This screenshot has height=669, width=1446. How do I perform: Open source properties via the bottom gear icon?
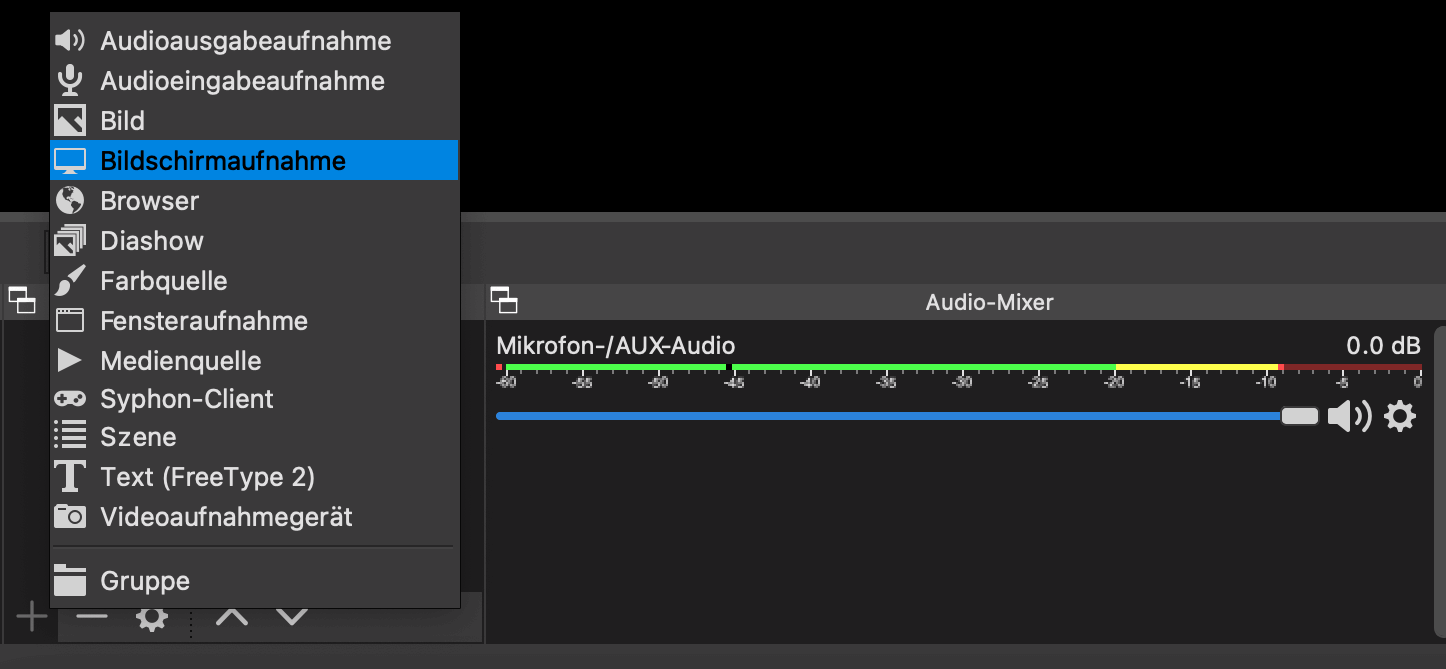click(151, 617)
